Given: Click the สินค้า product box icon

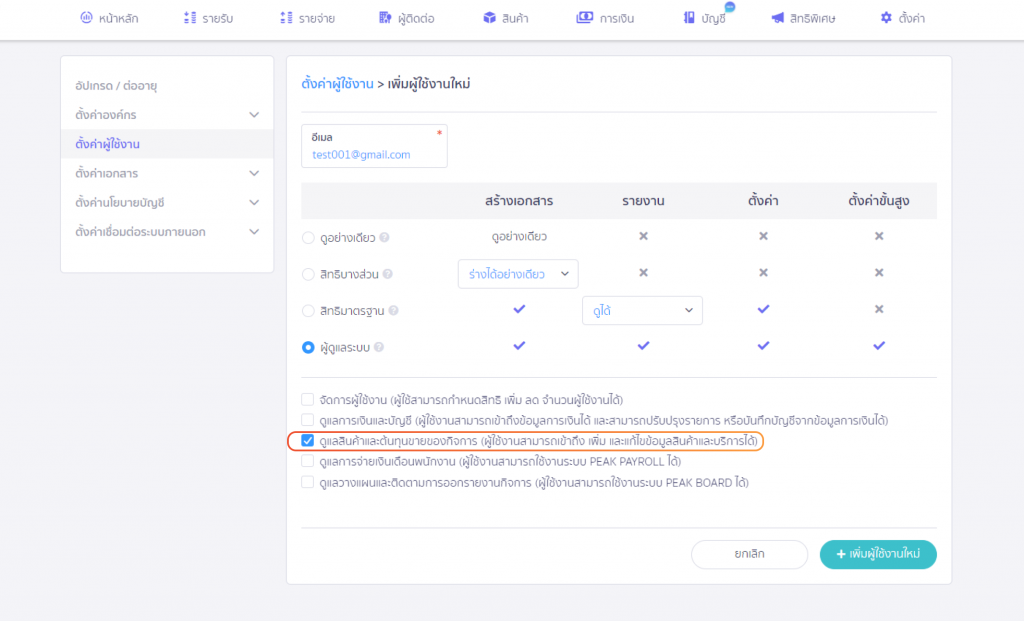Looking at the screenshot, I should 489,18.
